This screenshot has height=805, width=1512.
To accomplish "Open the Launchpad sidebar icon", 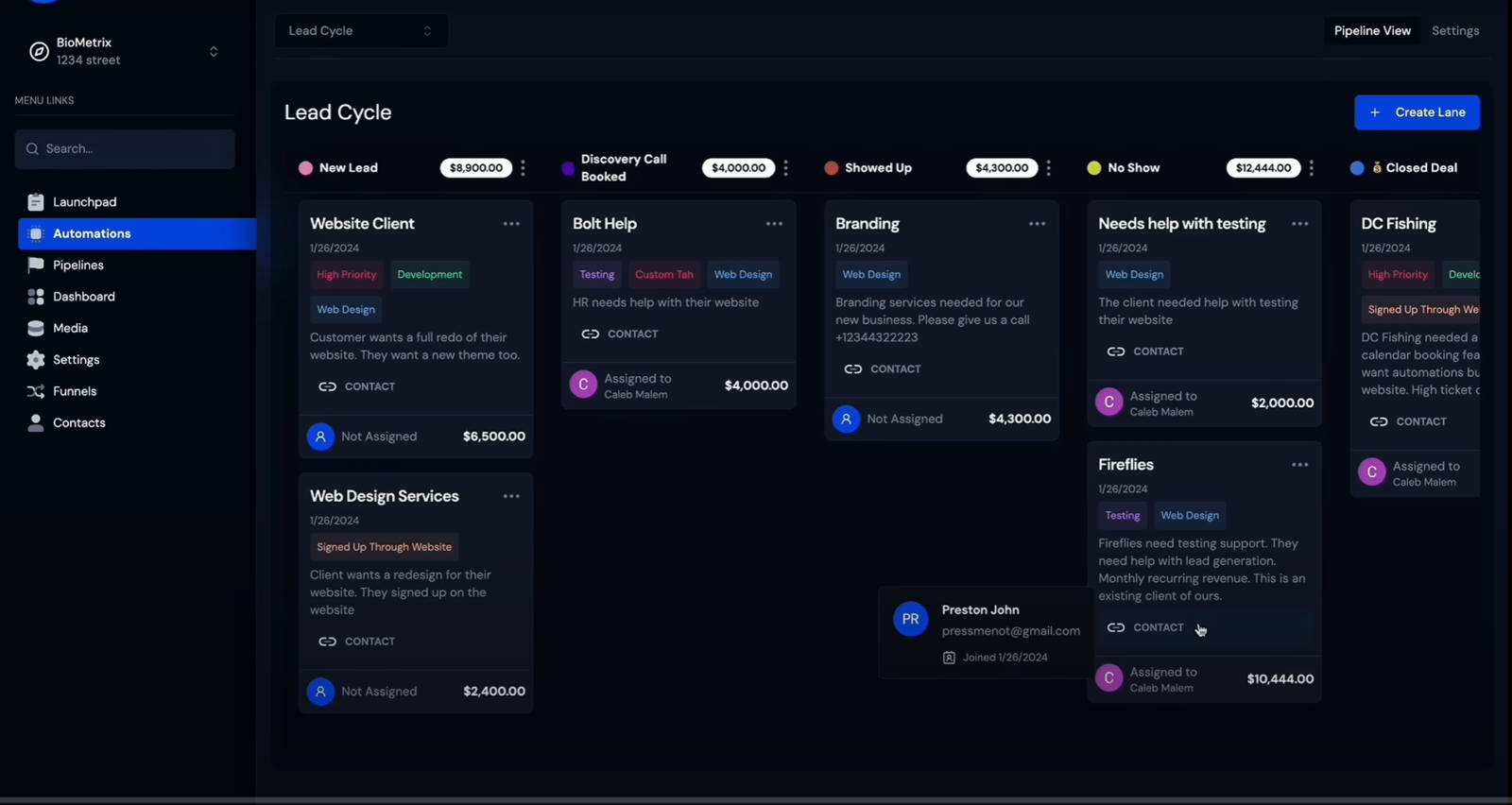I will tap(36, 202).
